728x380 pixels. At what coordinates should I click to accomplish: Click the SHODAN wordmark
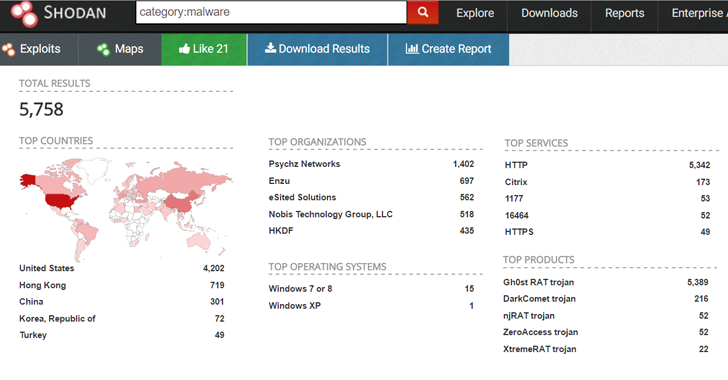tap(75, 13)
